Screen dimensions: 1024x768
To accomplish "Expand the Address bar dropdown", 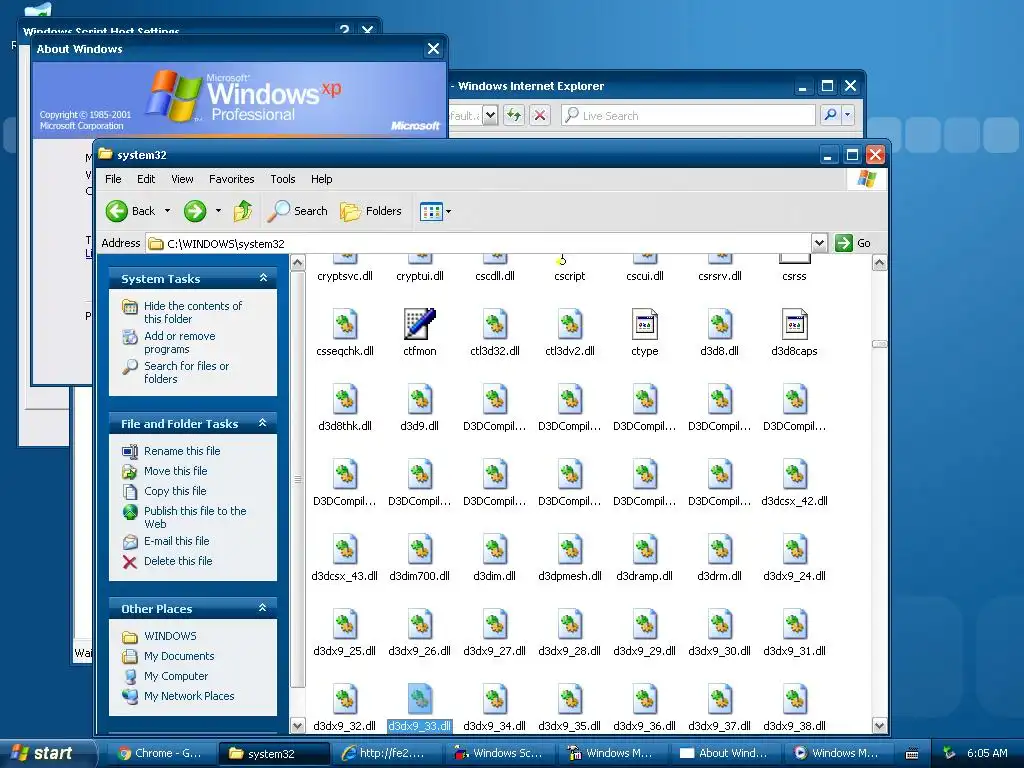I will click(x=819, y=243).
